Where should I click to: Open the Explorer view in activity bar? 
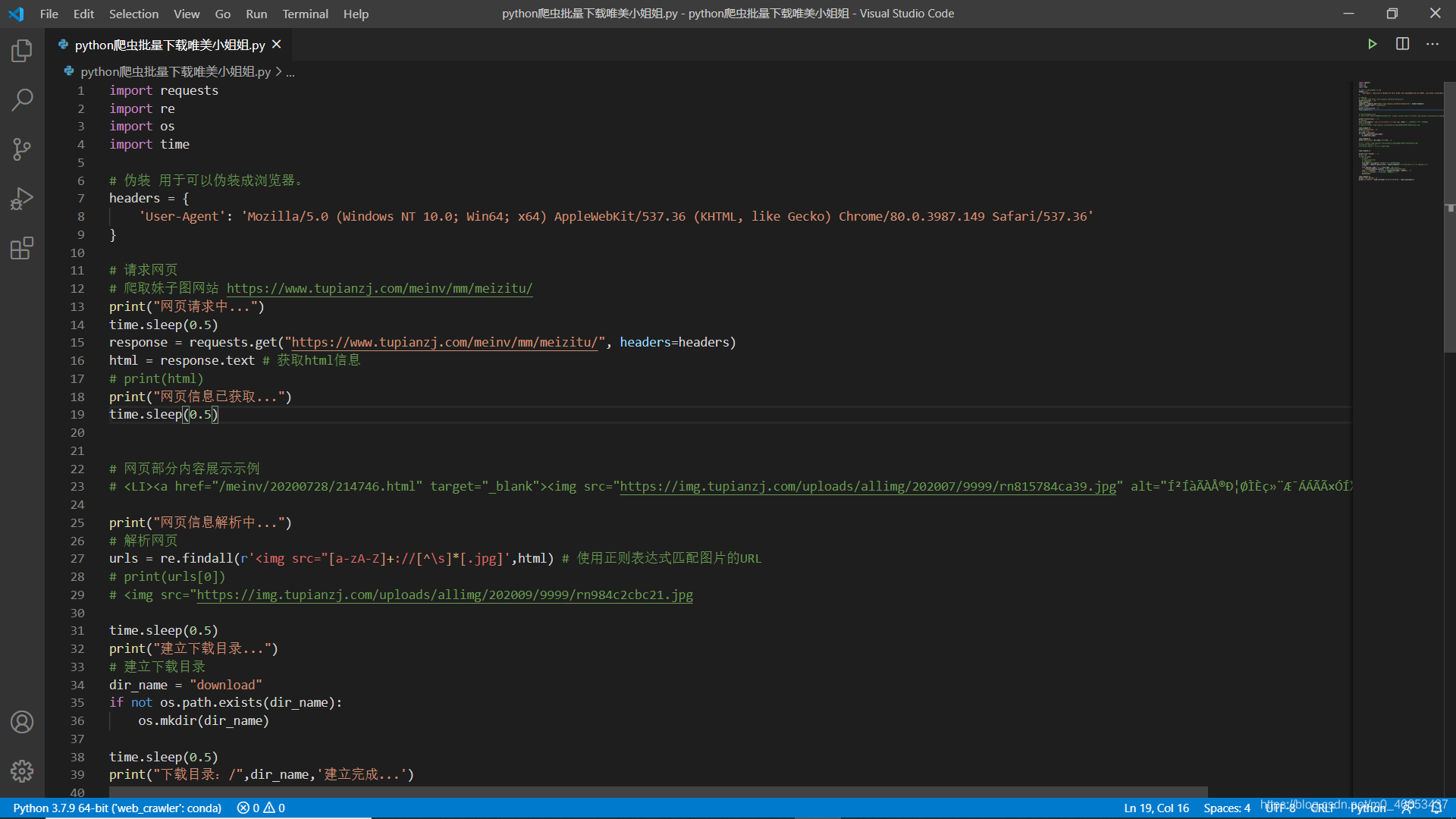click(x=22, y=51)
